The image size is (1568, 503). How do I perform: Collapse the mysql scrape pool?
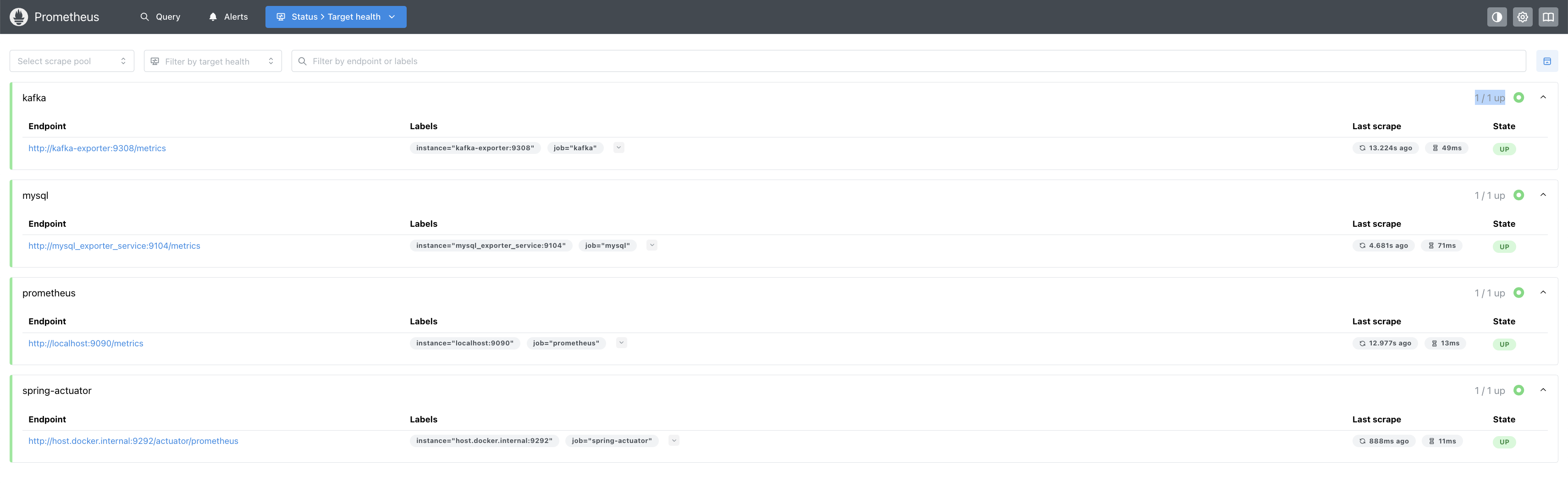coord(1542,195)
